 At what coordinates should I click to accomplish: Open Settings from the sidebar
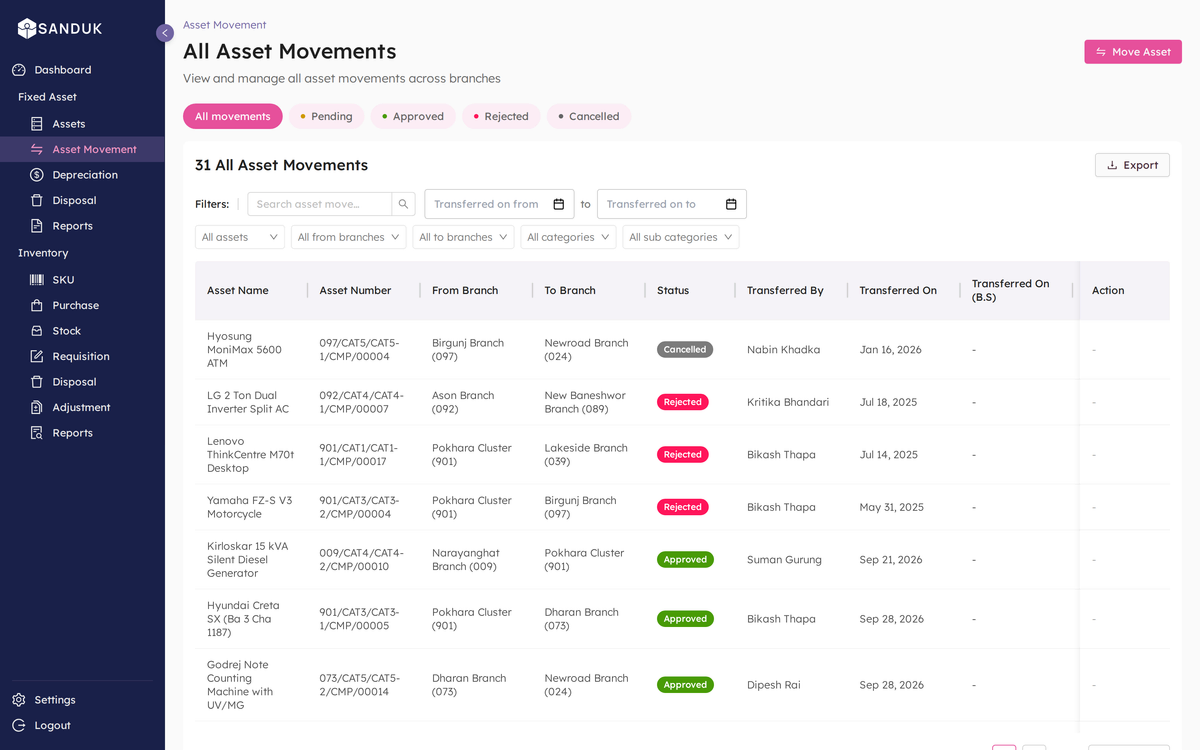coord(82,700)
